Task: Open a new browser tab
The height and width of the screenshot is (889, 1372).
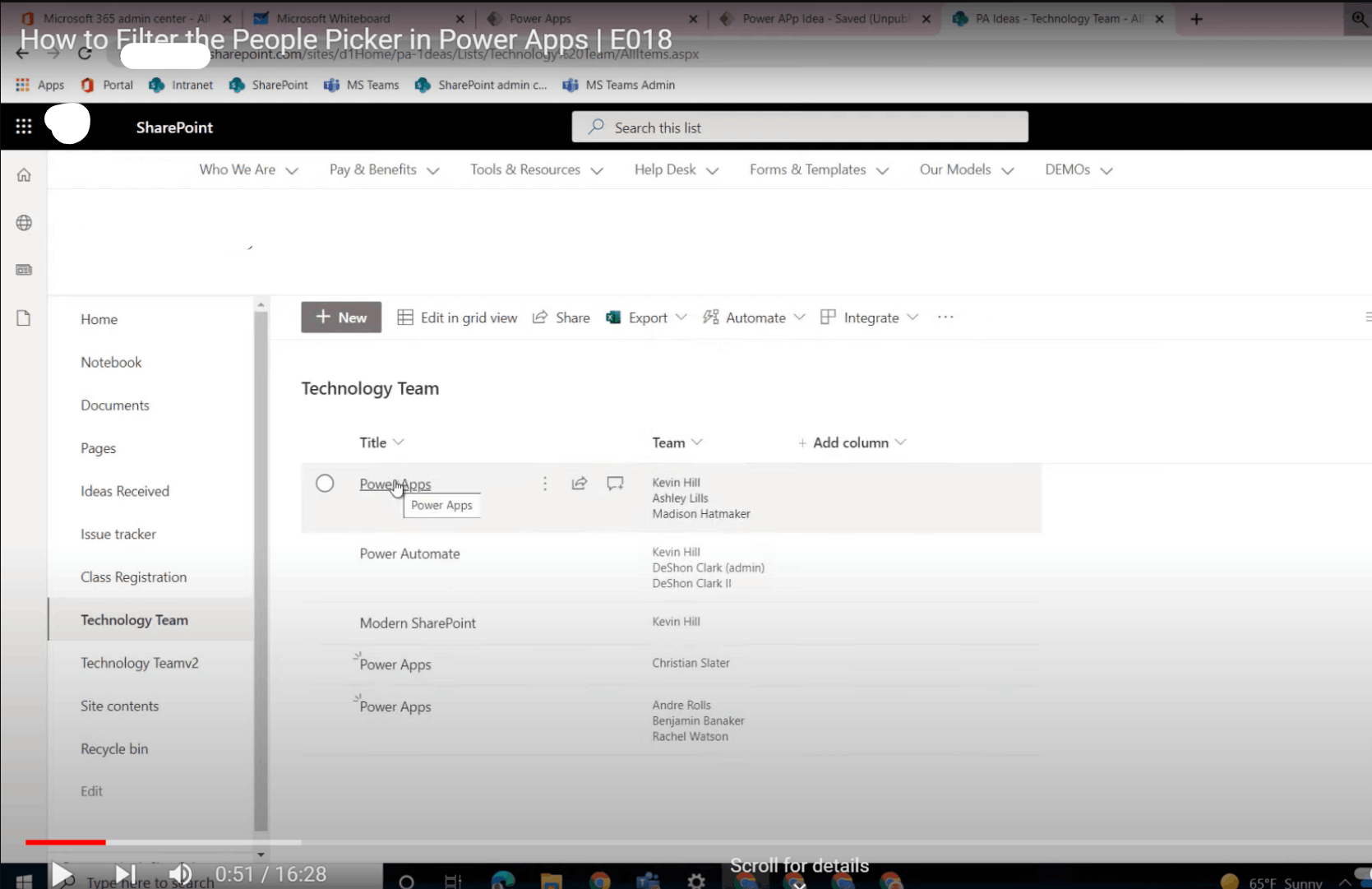Action: click(1196, 19)
